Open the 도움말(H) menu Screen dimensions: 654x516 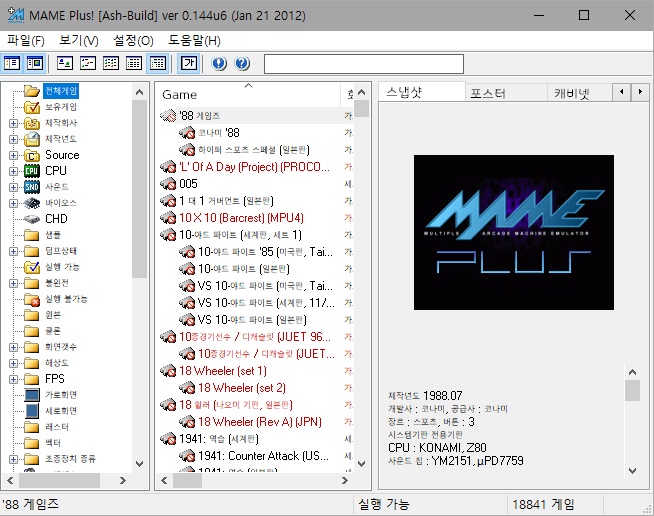(x=194, y=41)
